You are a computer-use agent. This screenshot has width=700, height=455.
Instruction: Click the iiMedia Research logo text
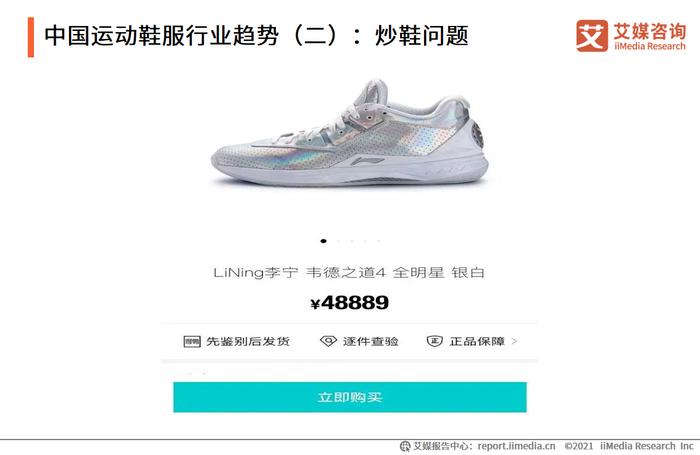click(649, 46)
